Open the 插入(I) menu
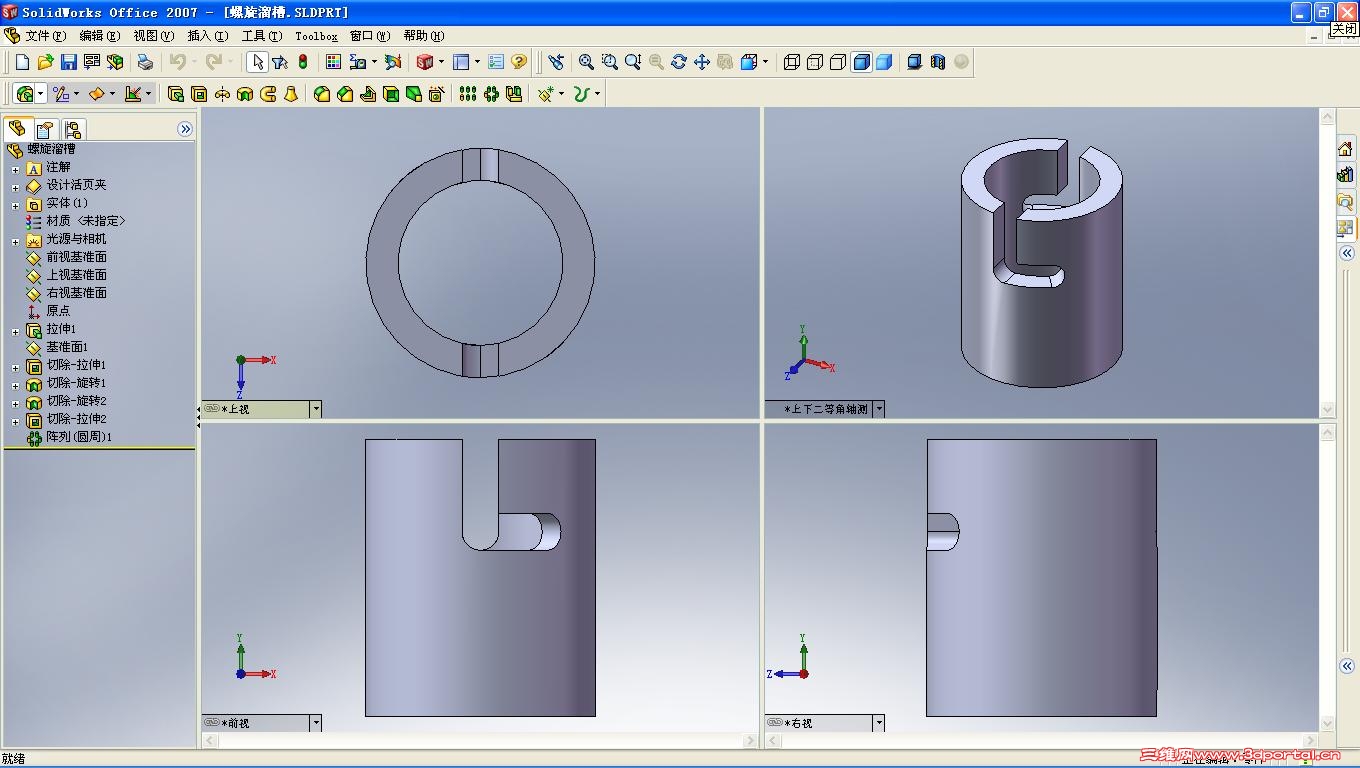This screenshot has height=768, width=1360. 207,36
